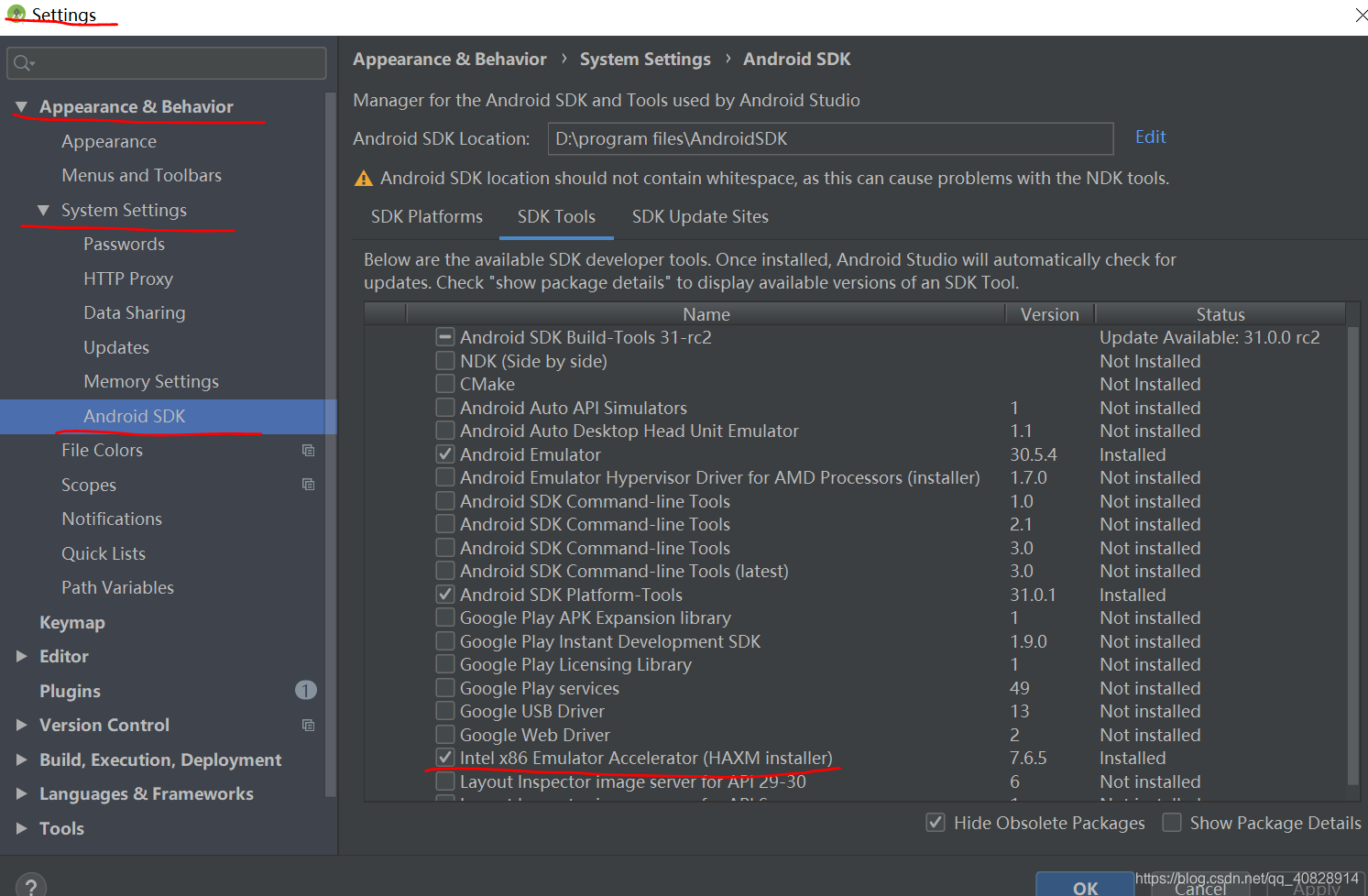Select HTTP Proxy settings
Viewport: 1368px width, 896px height.
pos(127,279)
